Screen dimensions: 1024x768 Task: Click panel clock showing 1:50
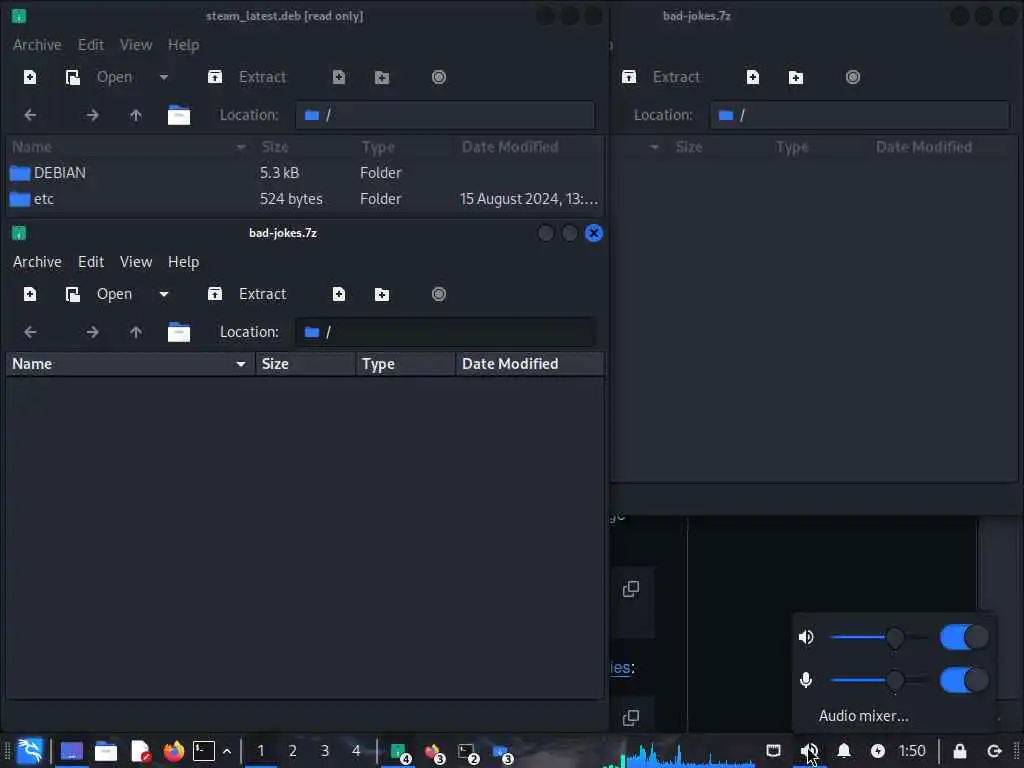(912, 751)
